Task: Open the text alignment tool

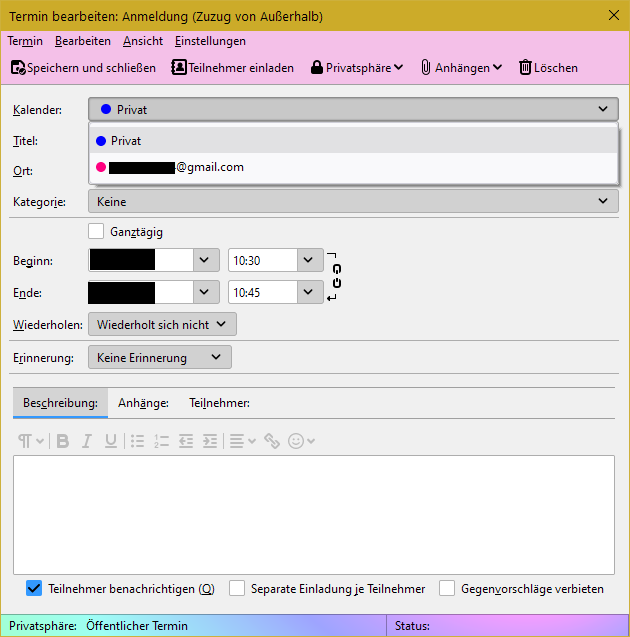Action: tap(242, 441)
